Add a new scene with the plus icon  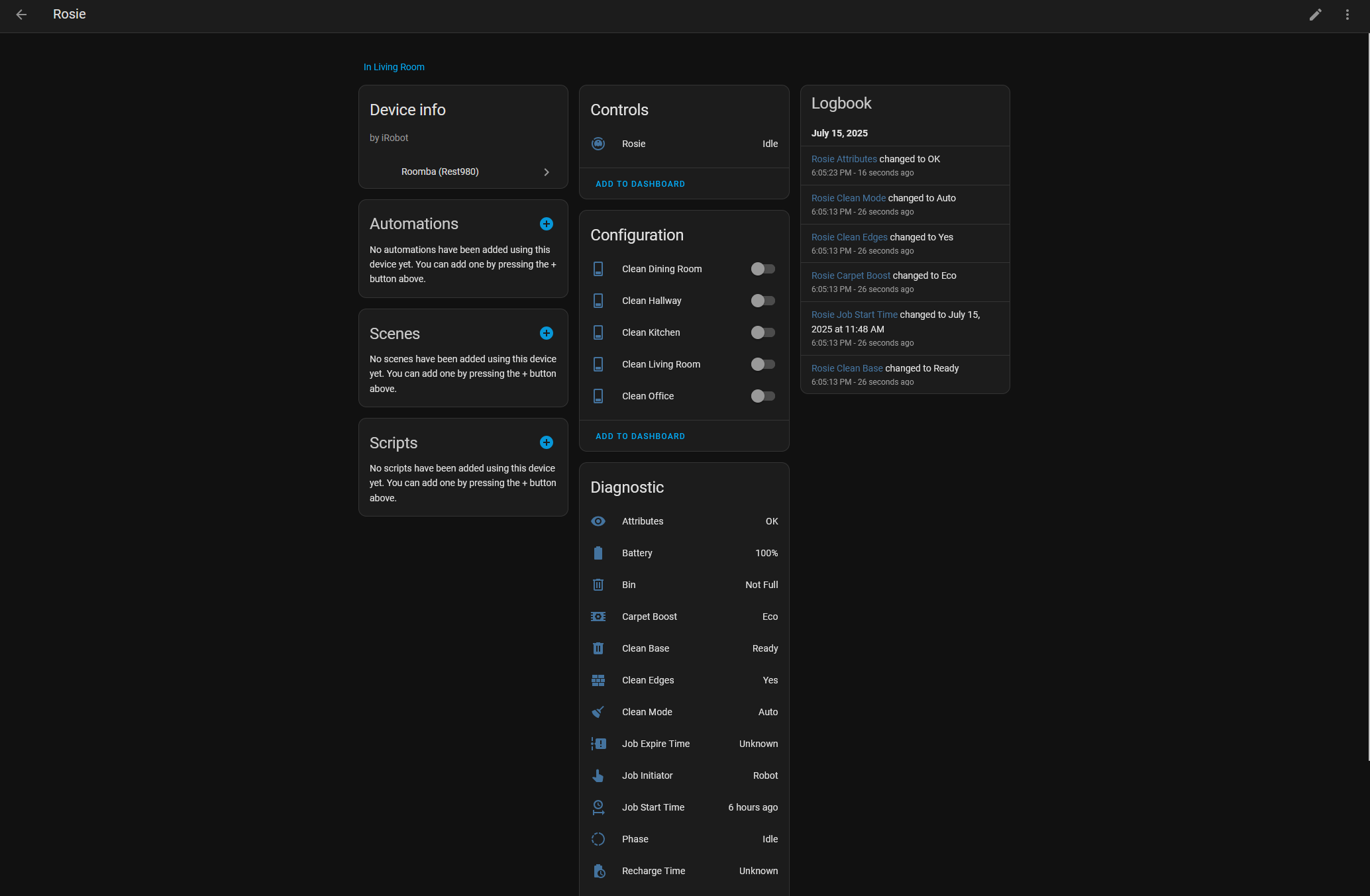tap(546, 333)
